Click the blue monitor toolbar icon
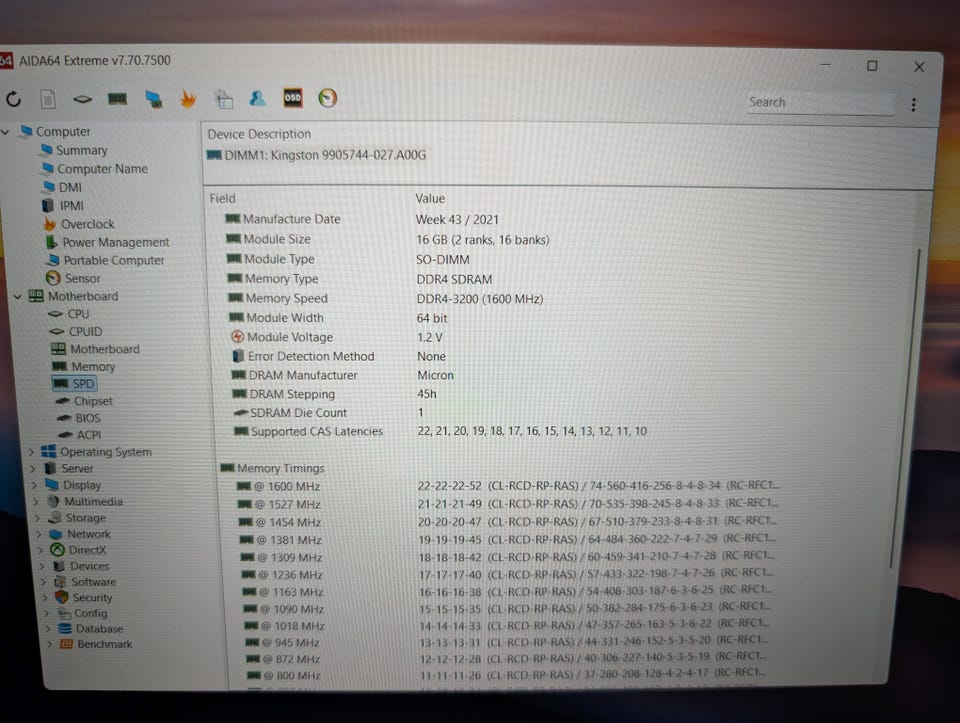This screenshot has height=723, width=960. 154,99
